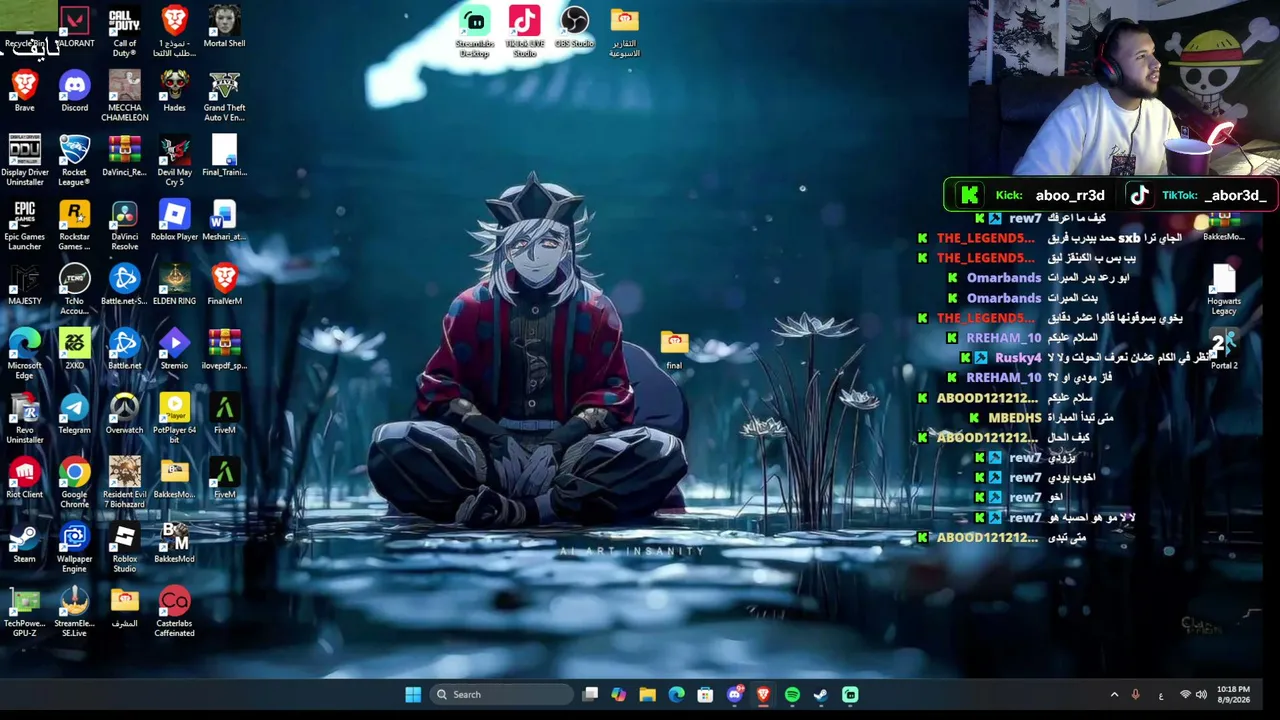Select the Rockstar Games launcher icon
The width and height of the screenshot is (1280, 720).
coord(75,225)
